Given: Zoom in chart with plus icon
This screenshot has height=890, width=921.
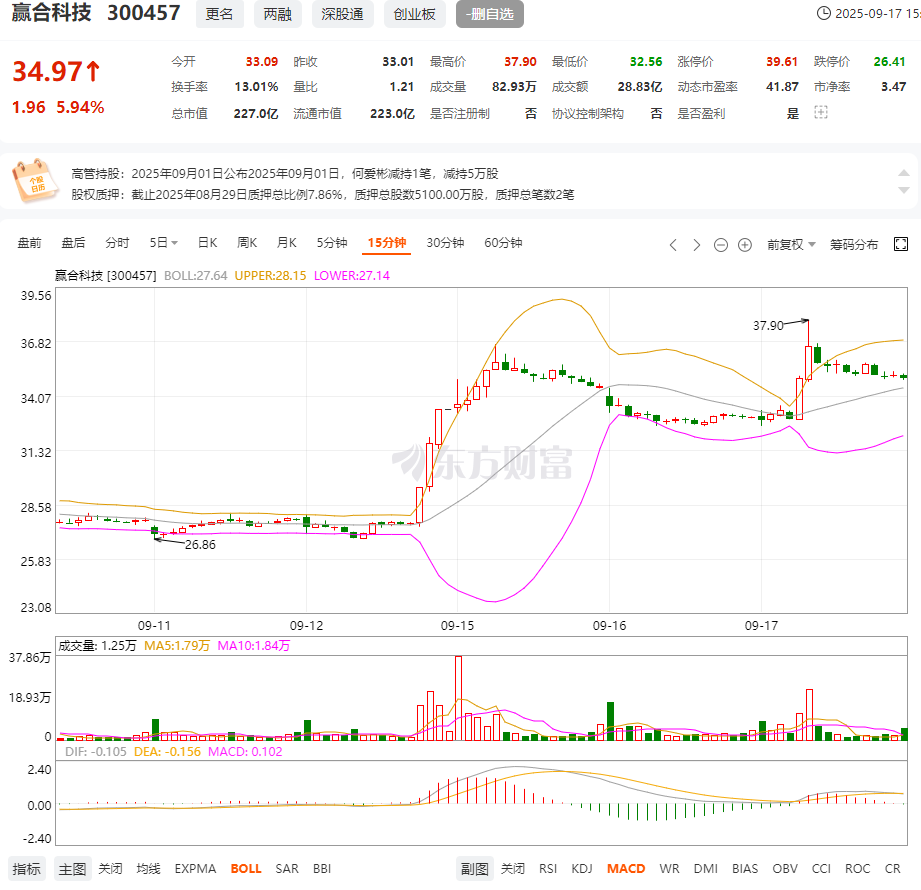Looking at the screenshot, I should (x=745, y=244).
